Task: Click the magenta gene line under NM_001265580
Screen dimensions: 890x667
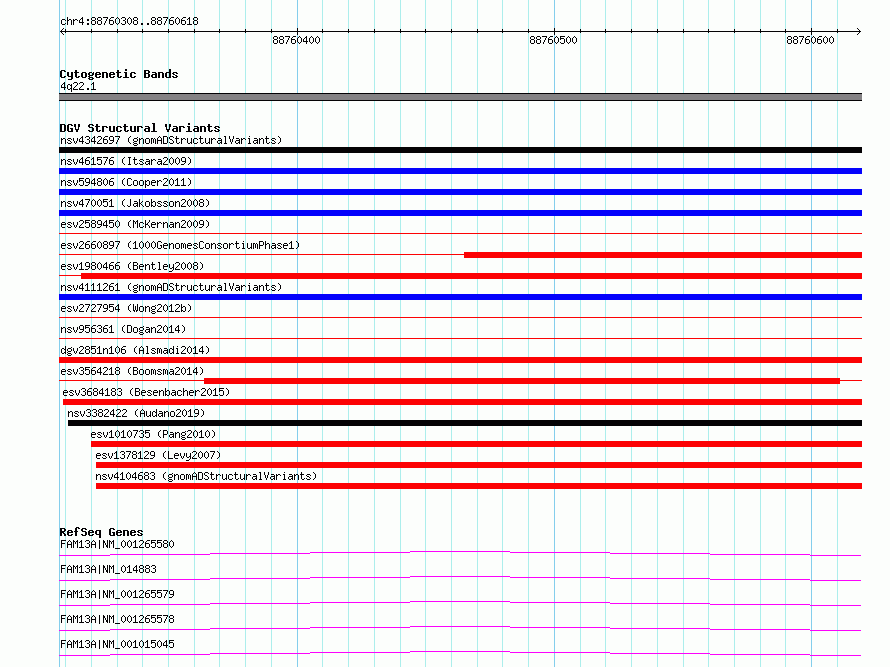Action: pyautogui.click(x=460, y=552)
